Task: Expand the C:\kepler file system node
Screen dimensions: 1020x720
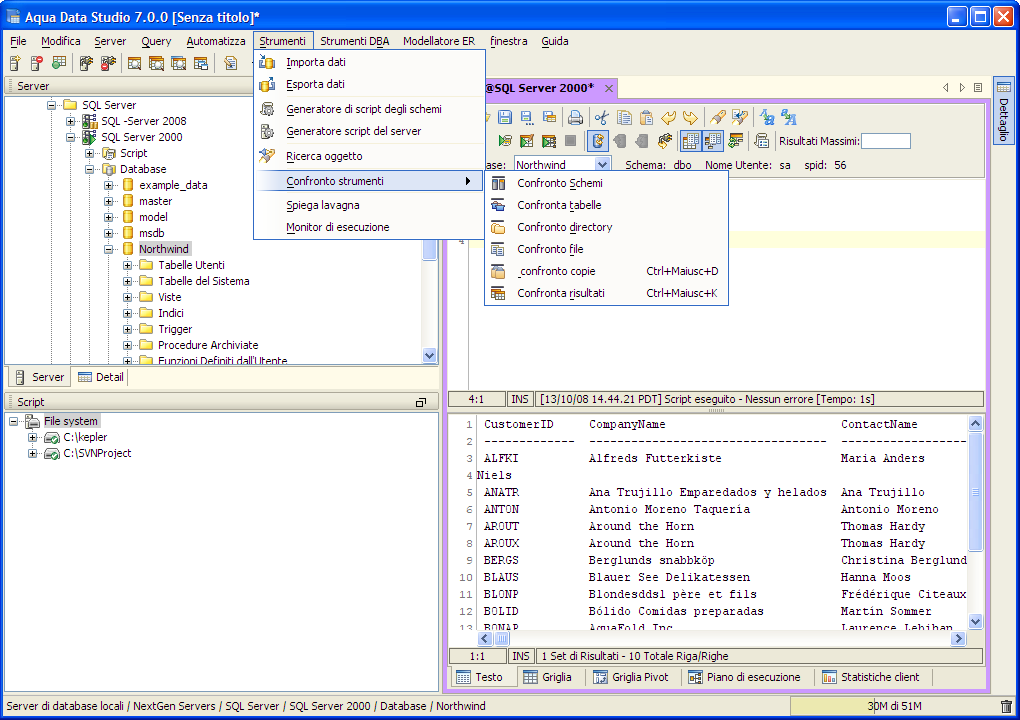Action: pos(32,437)
